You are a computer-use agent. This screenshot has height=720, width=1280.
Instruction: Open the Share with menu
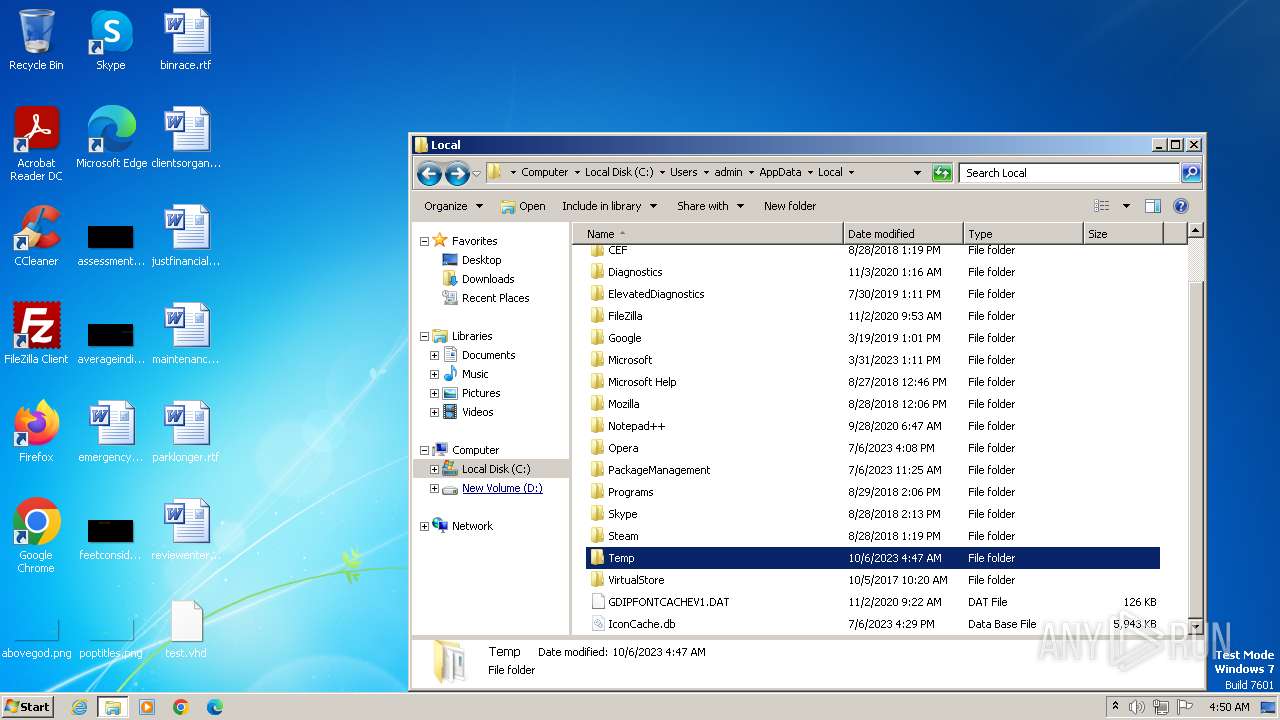pyautogui.click(x=710, y=206)
